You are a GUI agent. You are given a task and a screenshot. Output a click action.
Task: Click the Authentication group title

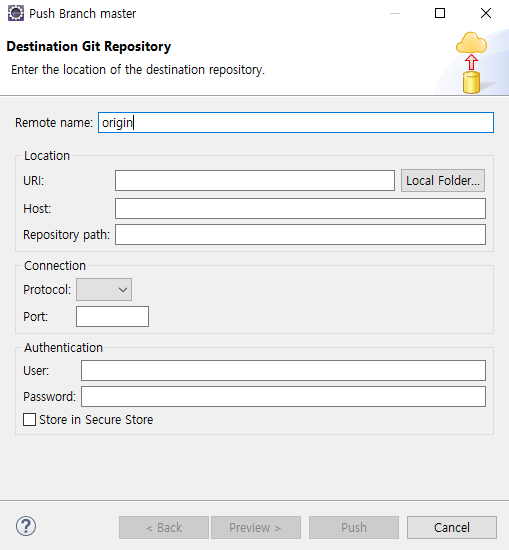63,348
